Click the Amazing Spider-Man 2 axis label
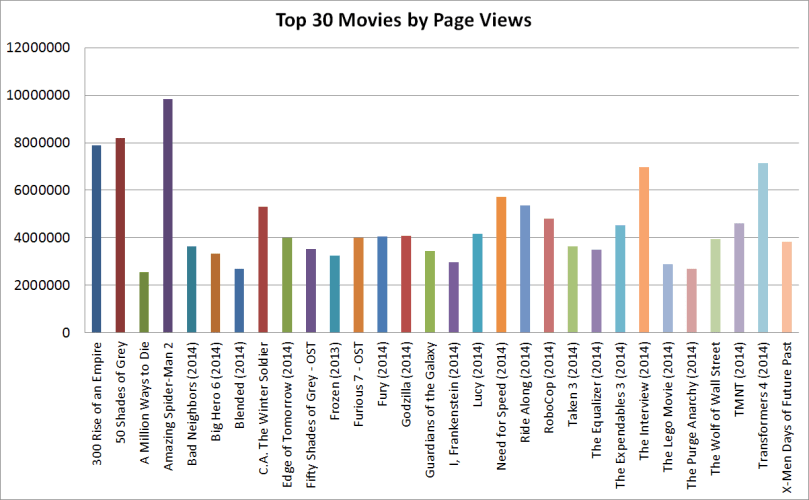Viewport: 809px width, 500px height. click(169, 406)
